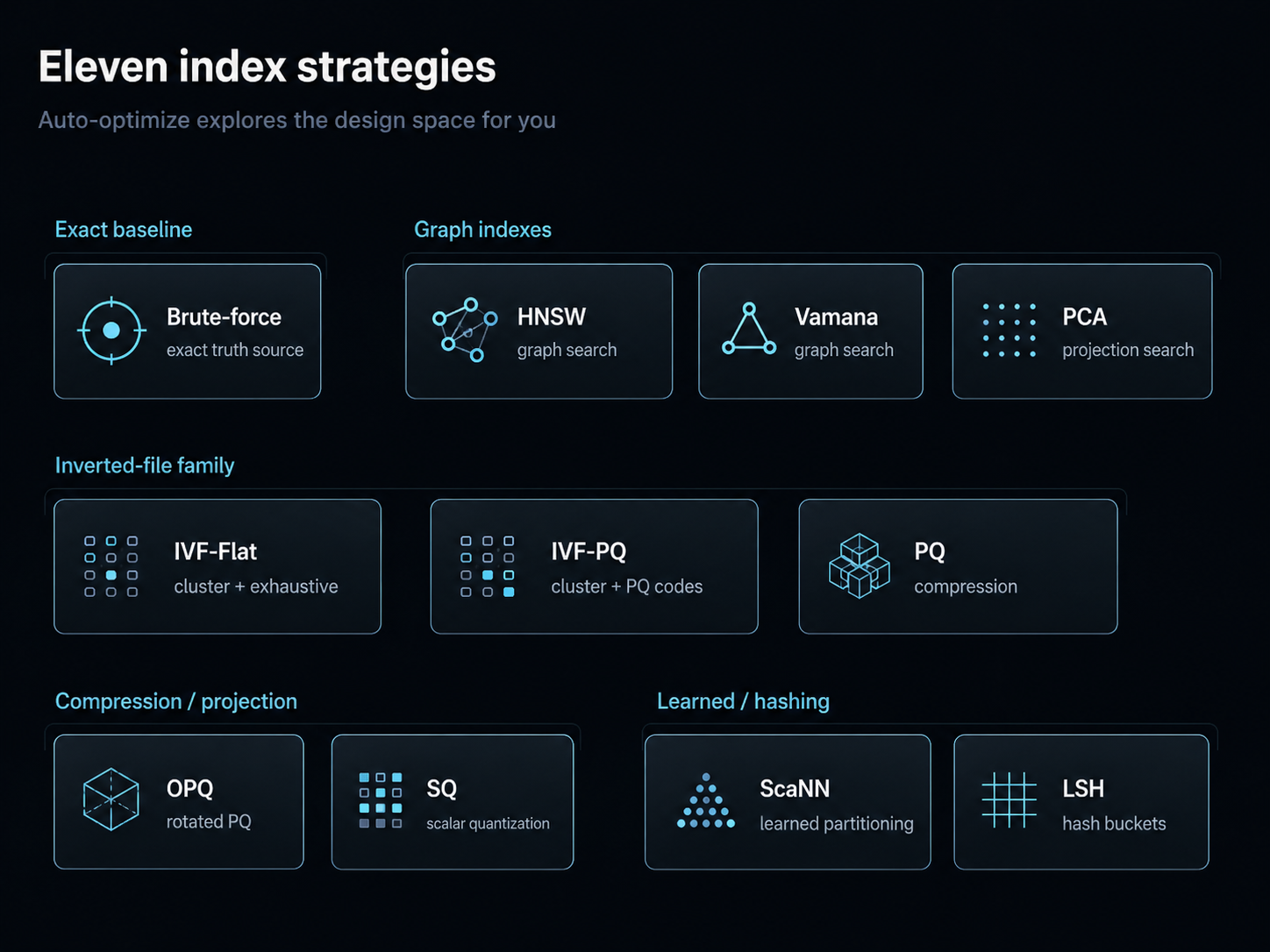Click the LSH hash grid icon
1270x952 pixels.
coord(1010,799)
